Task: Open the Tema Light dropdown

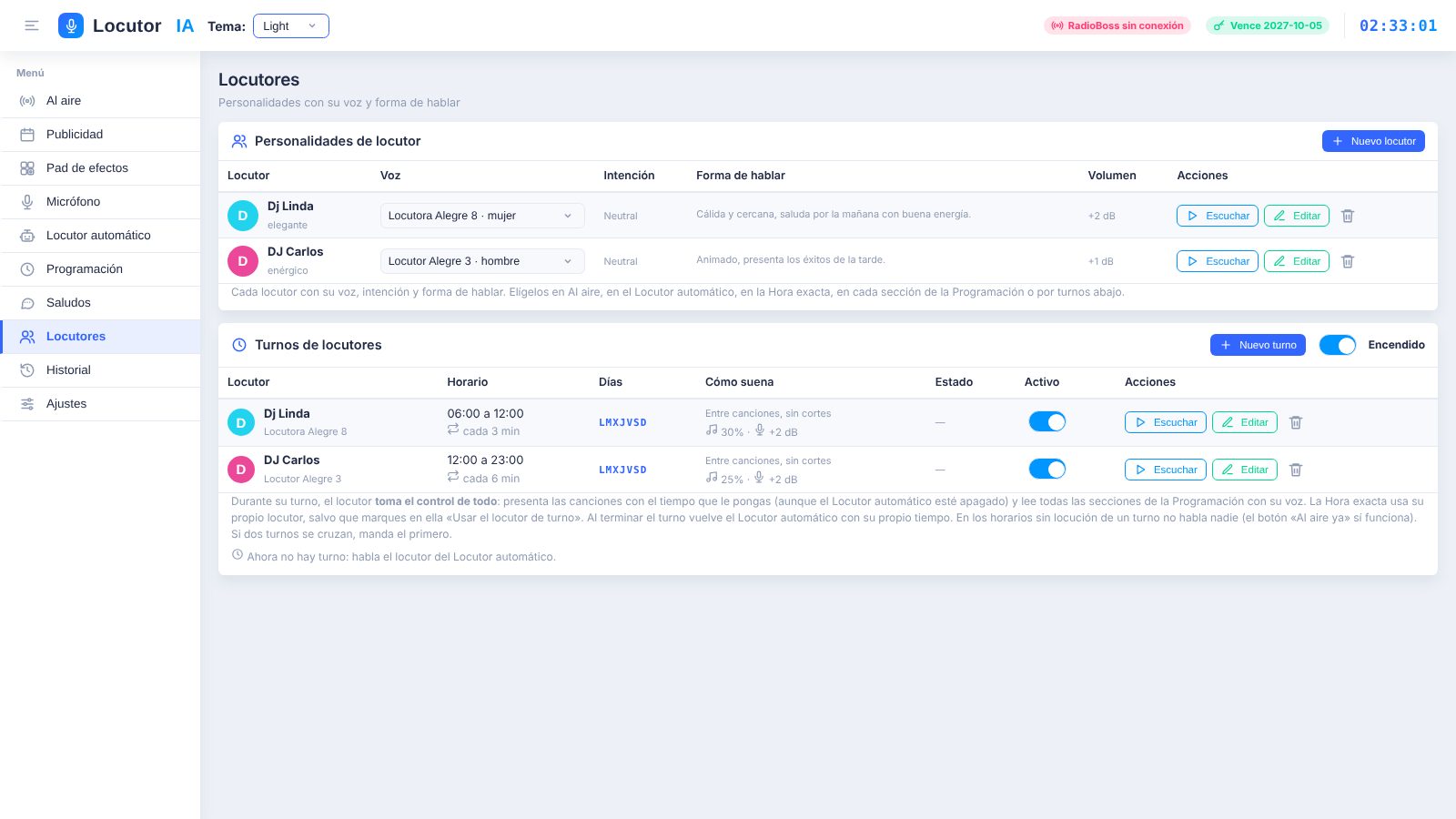Action: [291, 25]
